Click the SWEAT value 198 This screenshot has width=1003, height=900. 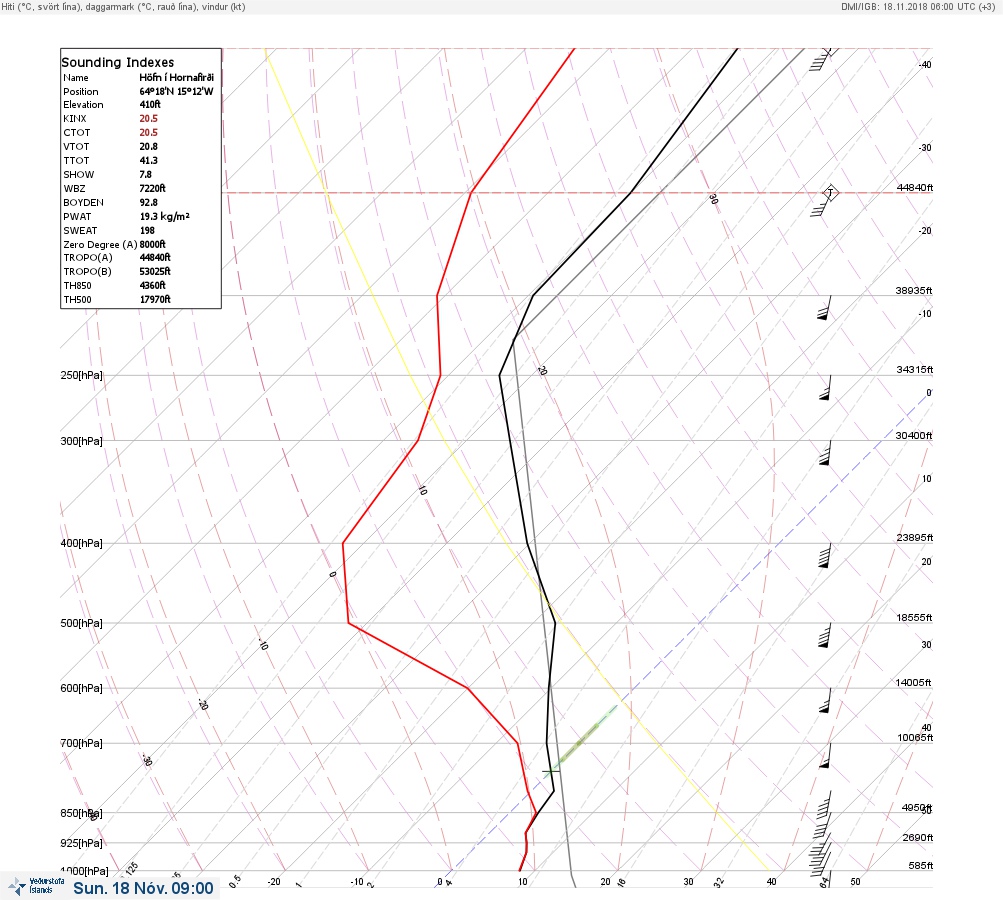pyautogui.click(x=147, y=231)
